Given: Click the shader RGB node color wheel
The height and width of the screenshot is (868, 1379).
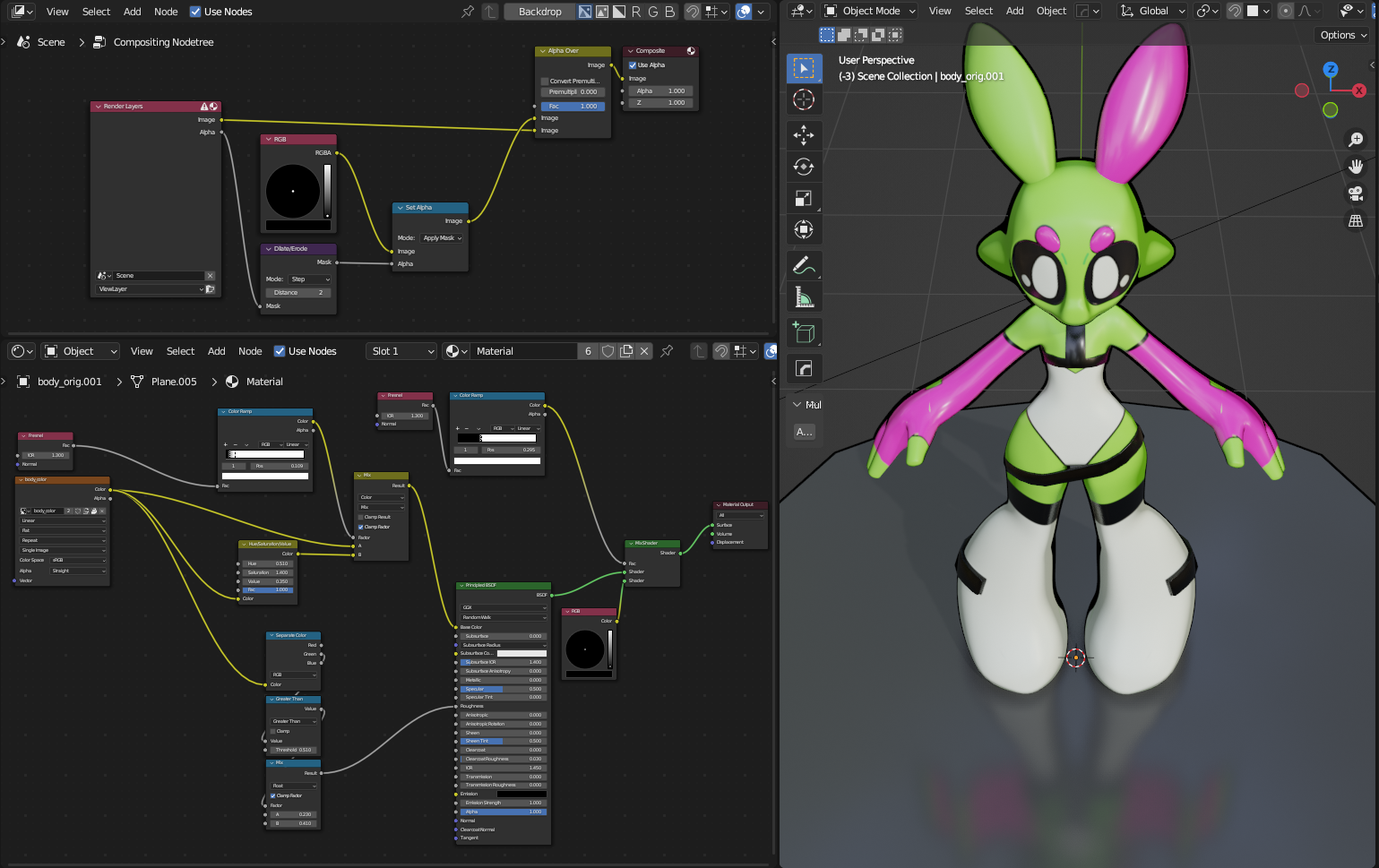Looking at the screenshot, I should coord(585,649).
